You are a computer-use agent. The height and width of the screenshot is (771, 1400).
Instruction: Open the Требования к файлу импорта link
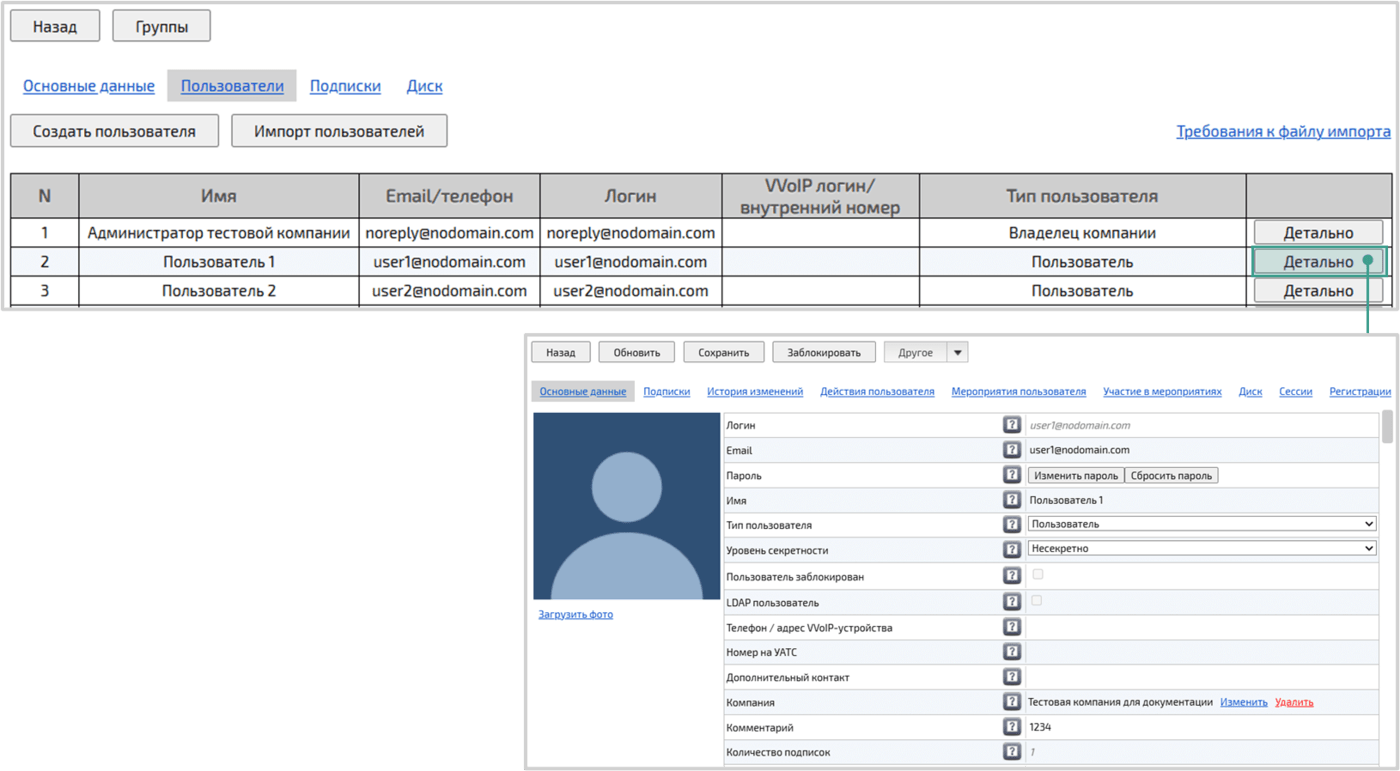tap(1284, 130)
